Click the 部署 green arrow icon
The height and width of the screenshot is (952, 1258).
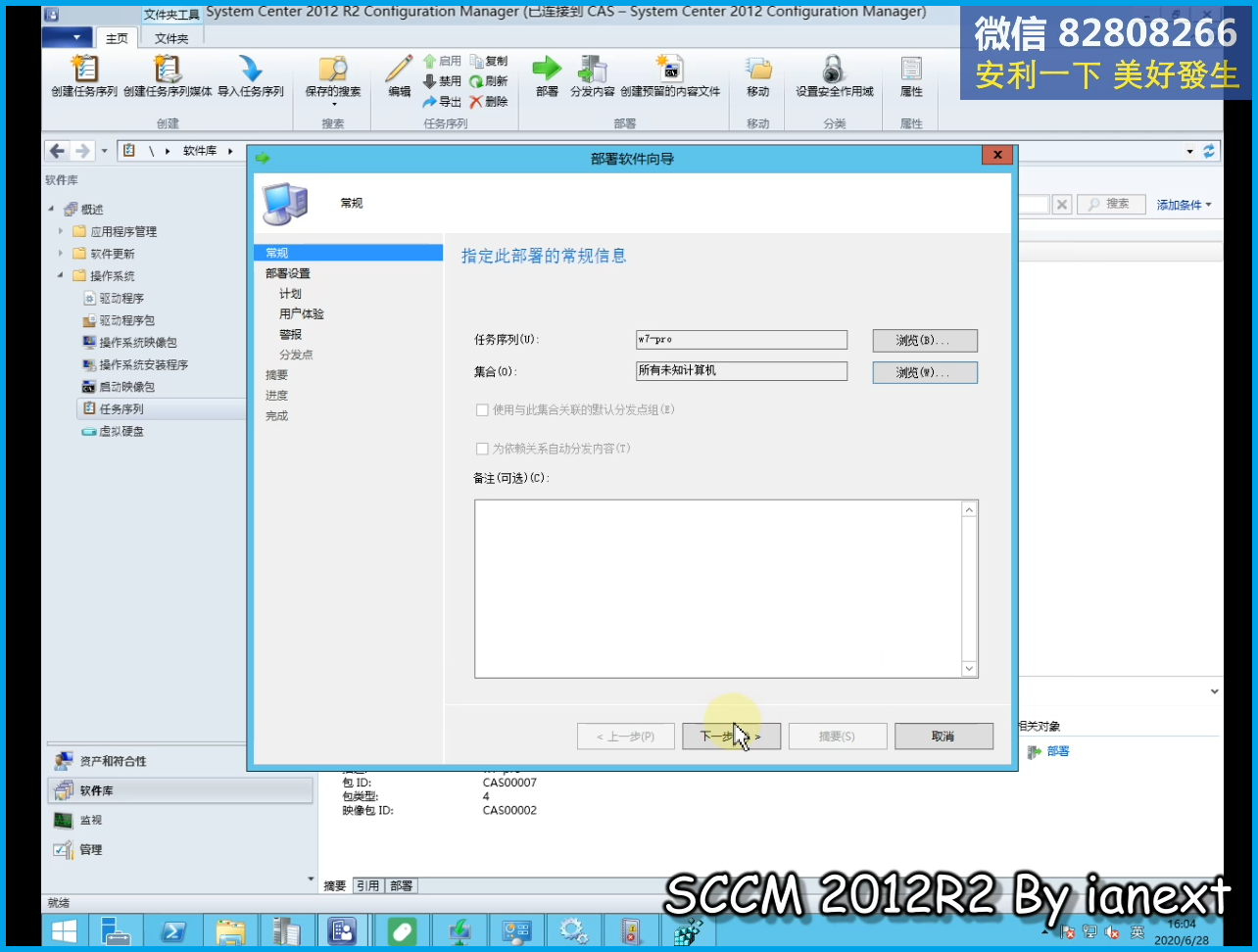(x=547, y=69)
